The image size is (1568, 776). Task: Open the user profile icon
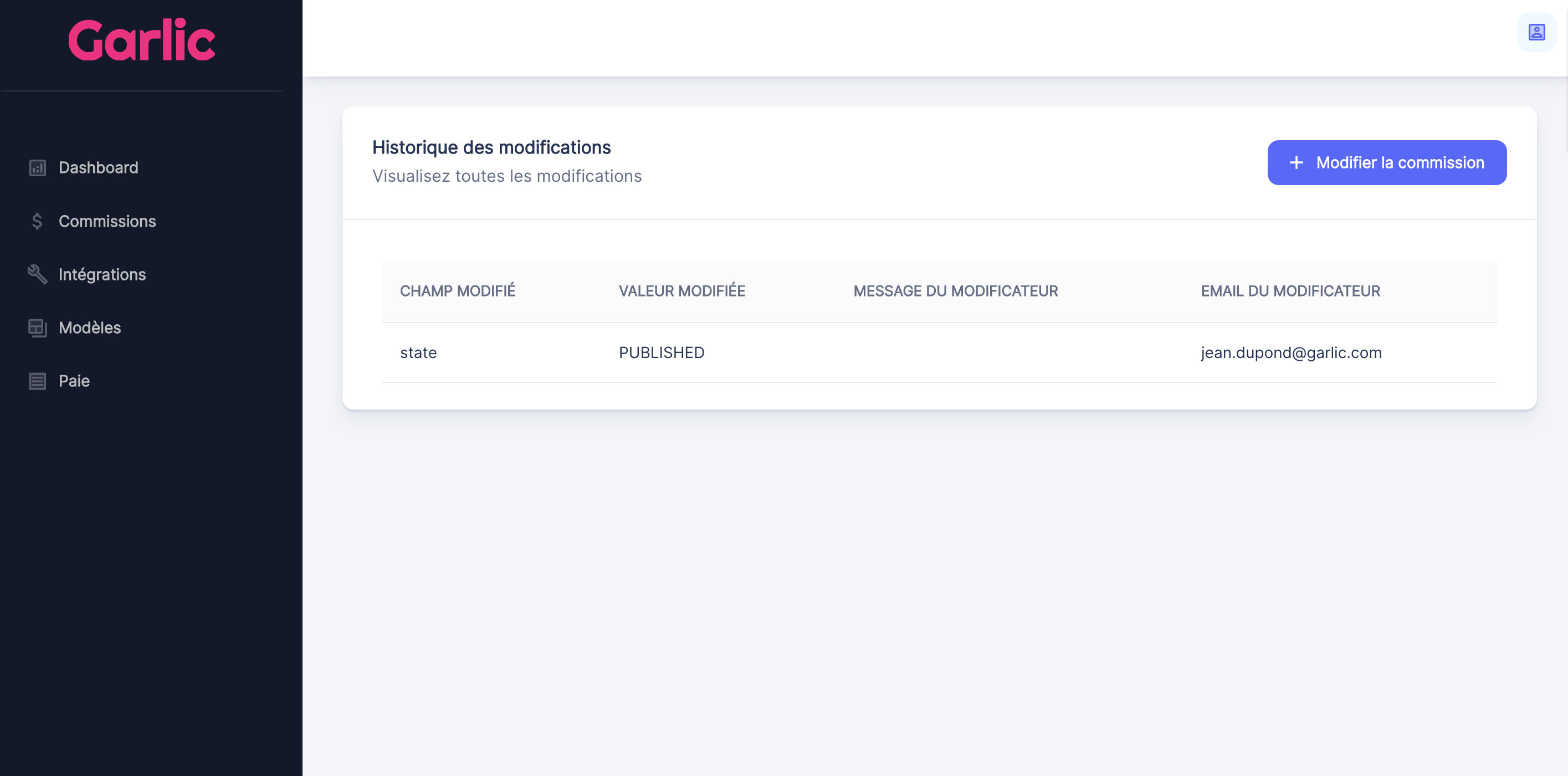coord(1536,32)
